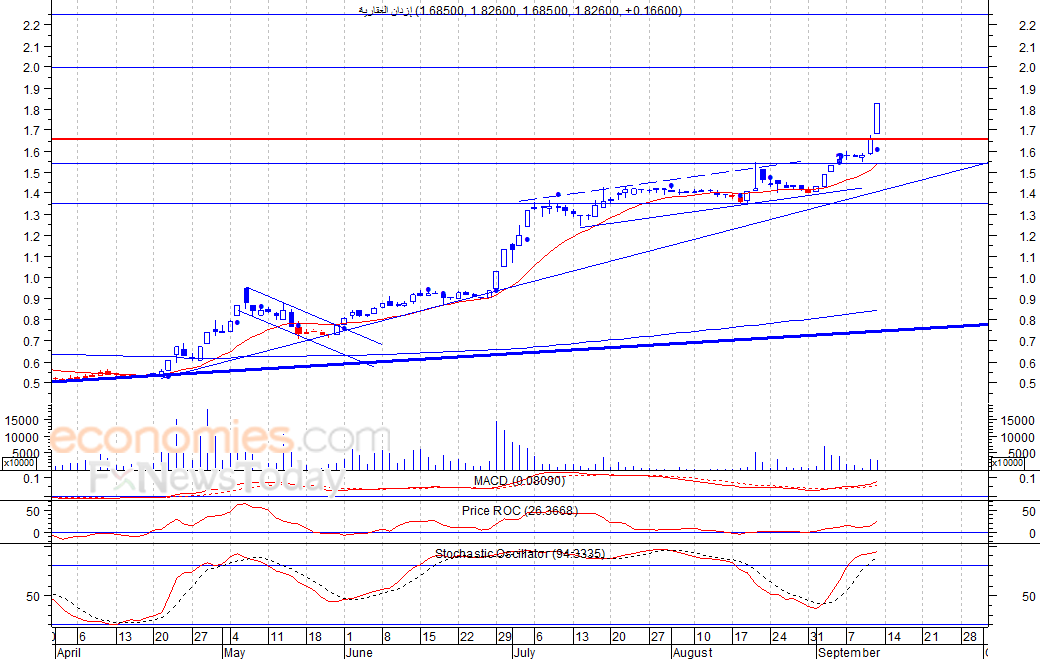Click the 50 label on left Stochastic axis
This screenshot has height=659, width=1040.
tap(33, 597)
